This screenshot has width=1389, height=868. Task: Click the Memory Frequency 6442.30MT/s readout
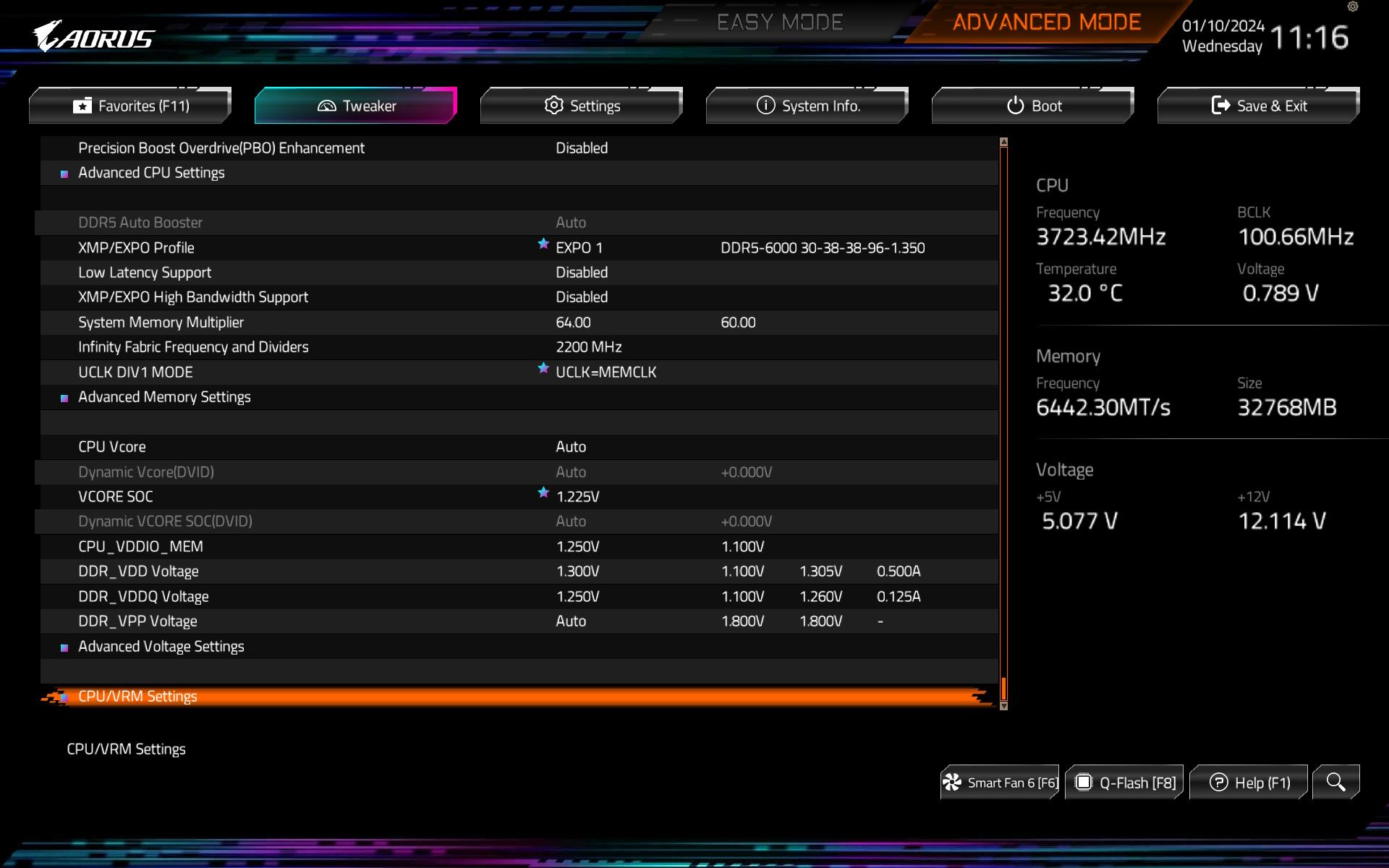click(x=1103, y=407)
